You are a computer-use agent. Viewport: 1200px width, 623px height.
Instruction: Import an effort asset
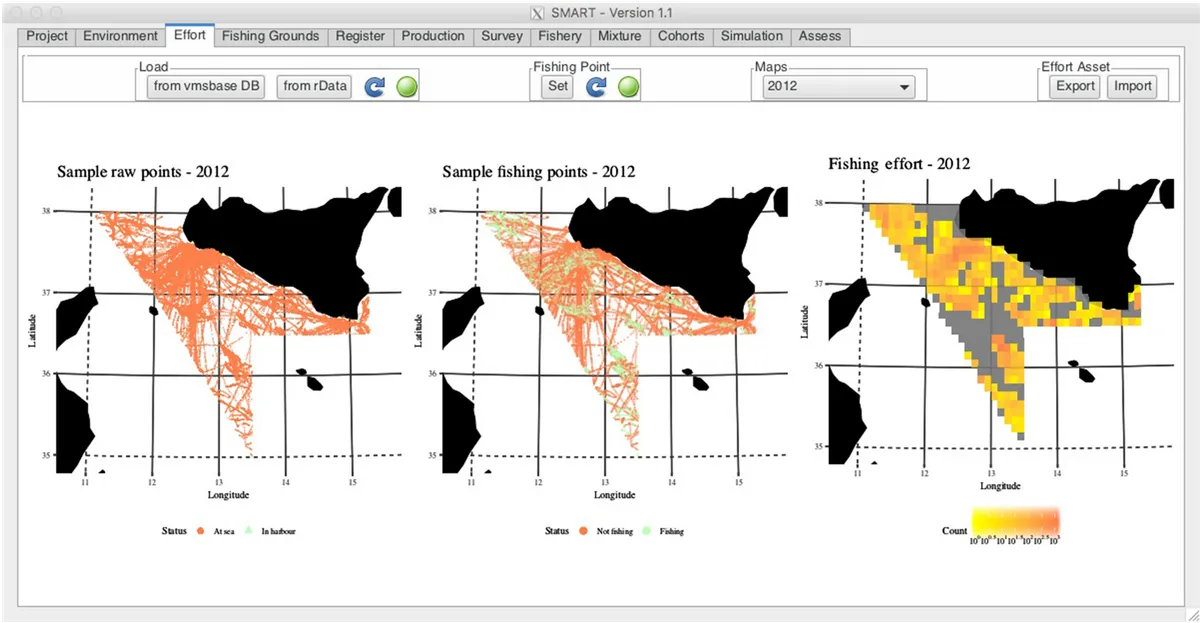pyautogui.click(x=1132, y=87)
